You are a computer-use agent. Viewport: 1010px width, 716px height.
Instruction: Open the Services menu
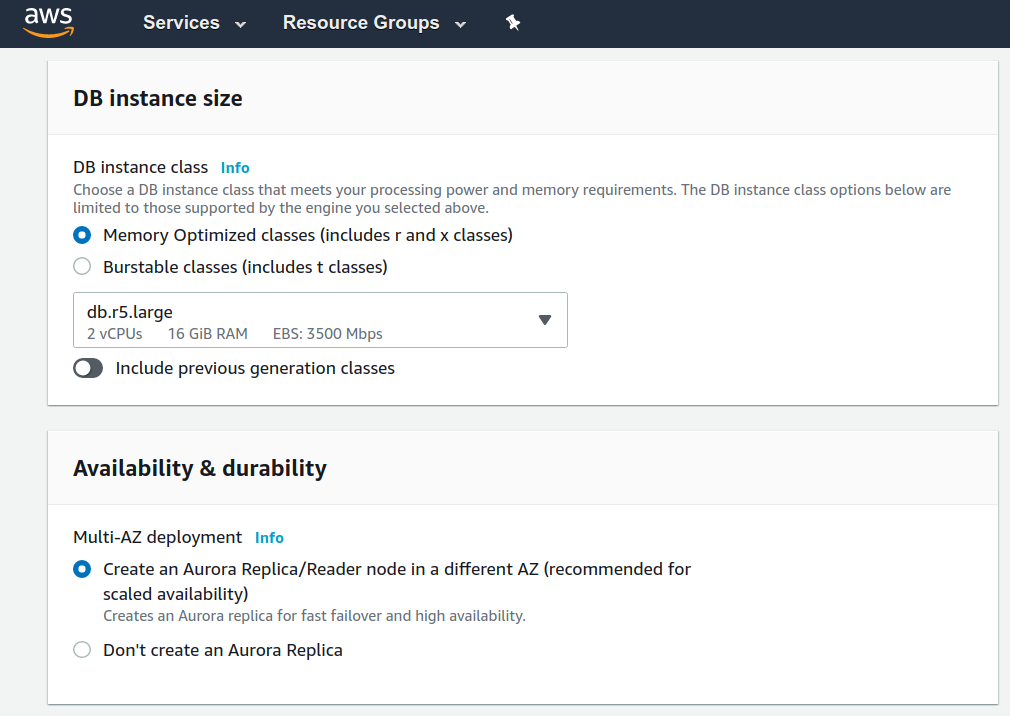pyautogui.click(x=195, y=23)
